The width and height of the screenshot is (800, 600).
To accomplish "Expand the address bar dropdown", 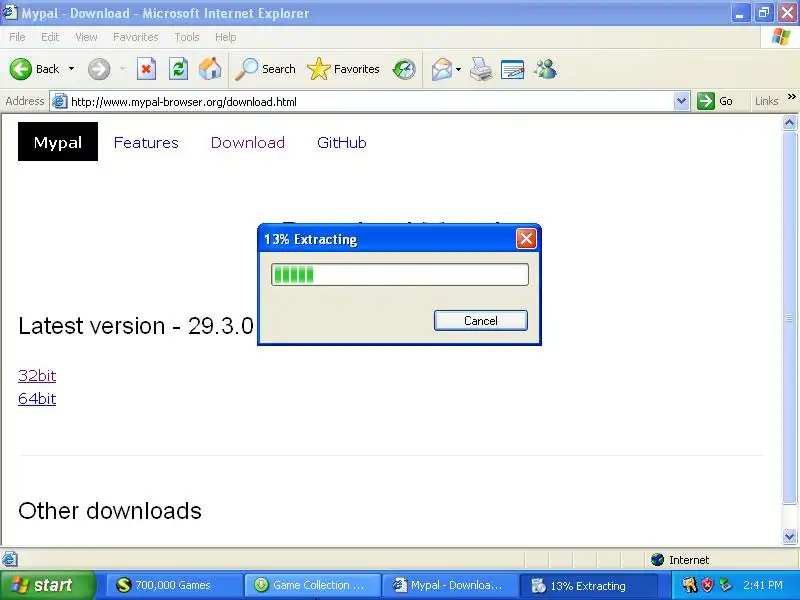I will (x=682, y=102).
